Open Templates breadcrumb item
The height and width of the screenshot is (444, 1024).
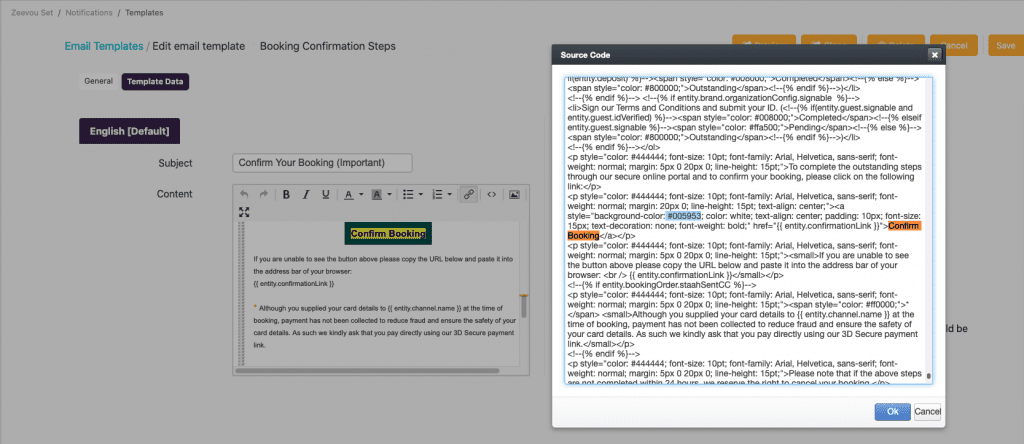[x=144, y=12]
